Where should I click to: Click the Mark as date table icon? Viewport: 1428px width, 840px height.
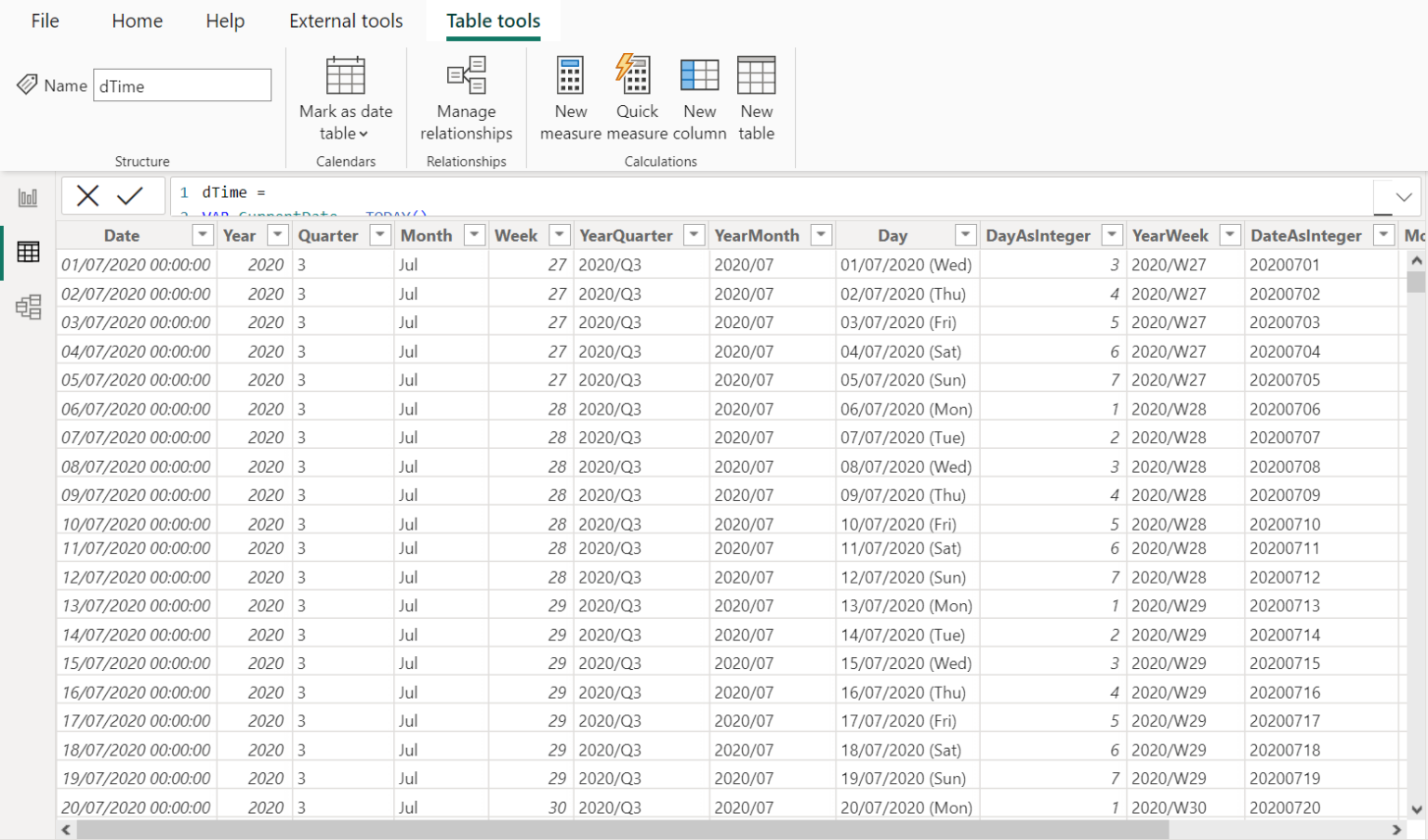point(345,76)
